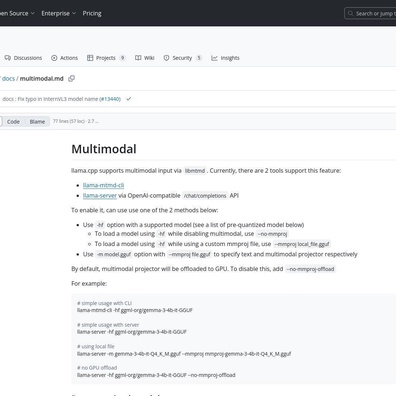Click the Projects table icon

tap(90, 58)
